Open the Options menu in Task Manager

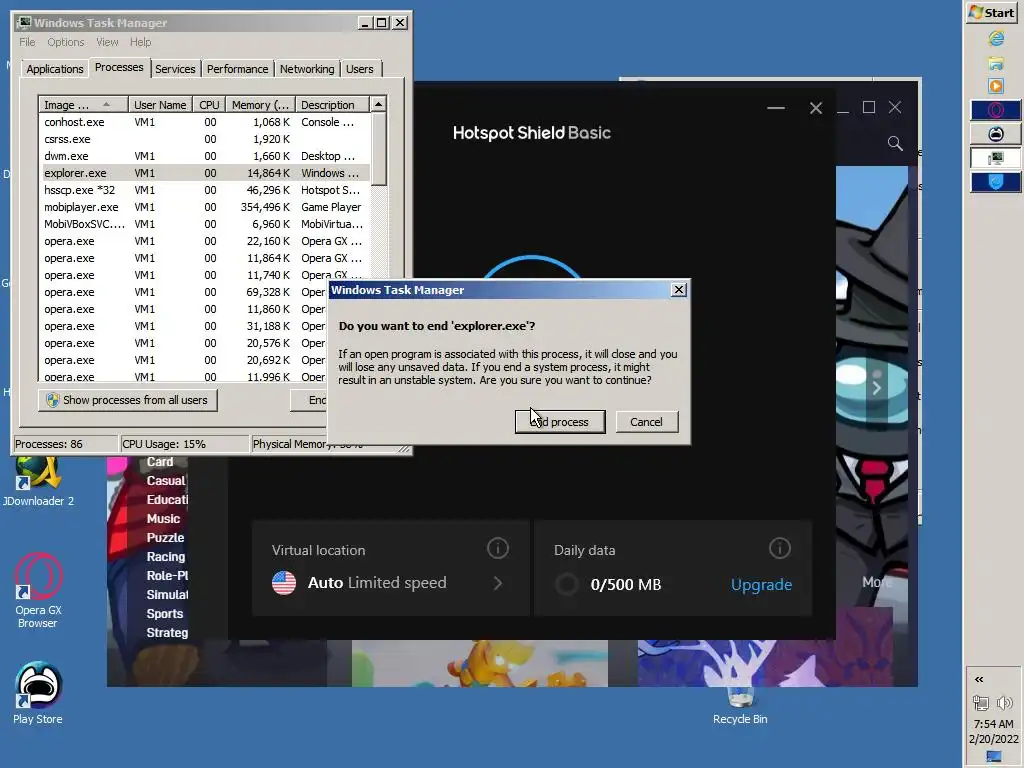(x=65, y=42)
